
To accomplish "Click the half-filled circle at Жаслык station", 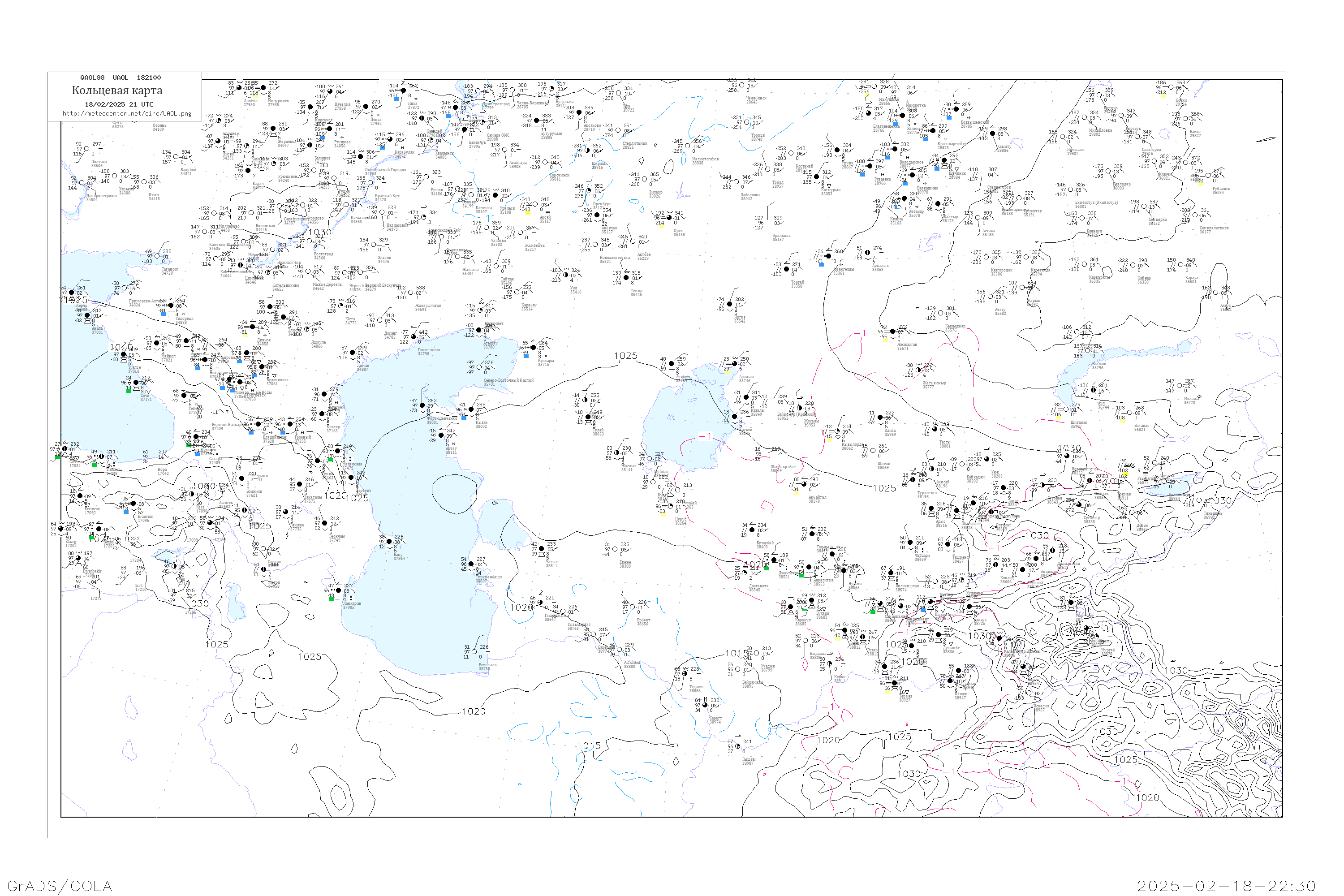I will [616, 453].
